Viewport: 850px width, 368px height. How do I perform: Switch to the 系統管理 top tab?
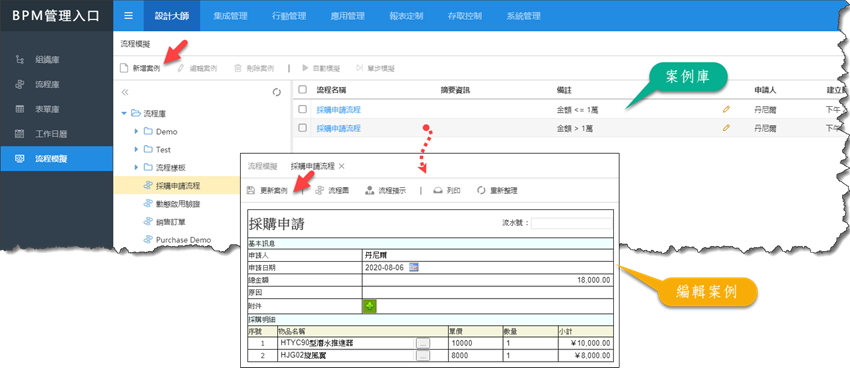[x=523, y=16]
